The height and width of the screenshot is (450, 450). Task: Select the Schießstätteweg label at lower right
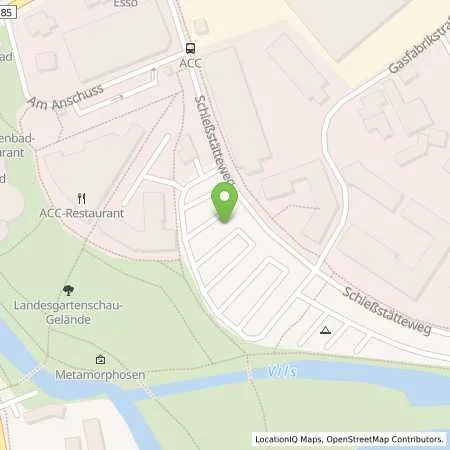pyautogui.click(x=387, y=311)
